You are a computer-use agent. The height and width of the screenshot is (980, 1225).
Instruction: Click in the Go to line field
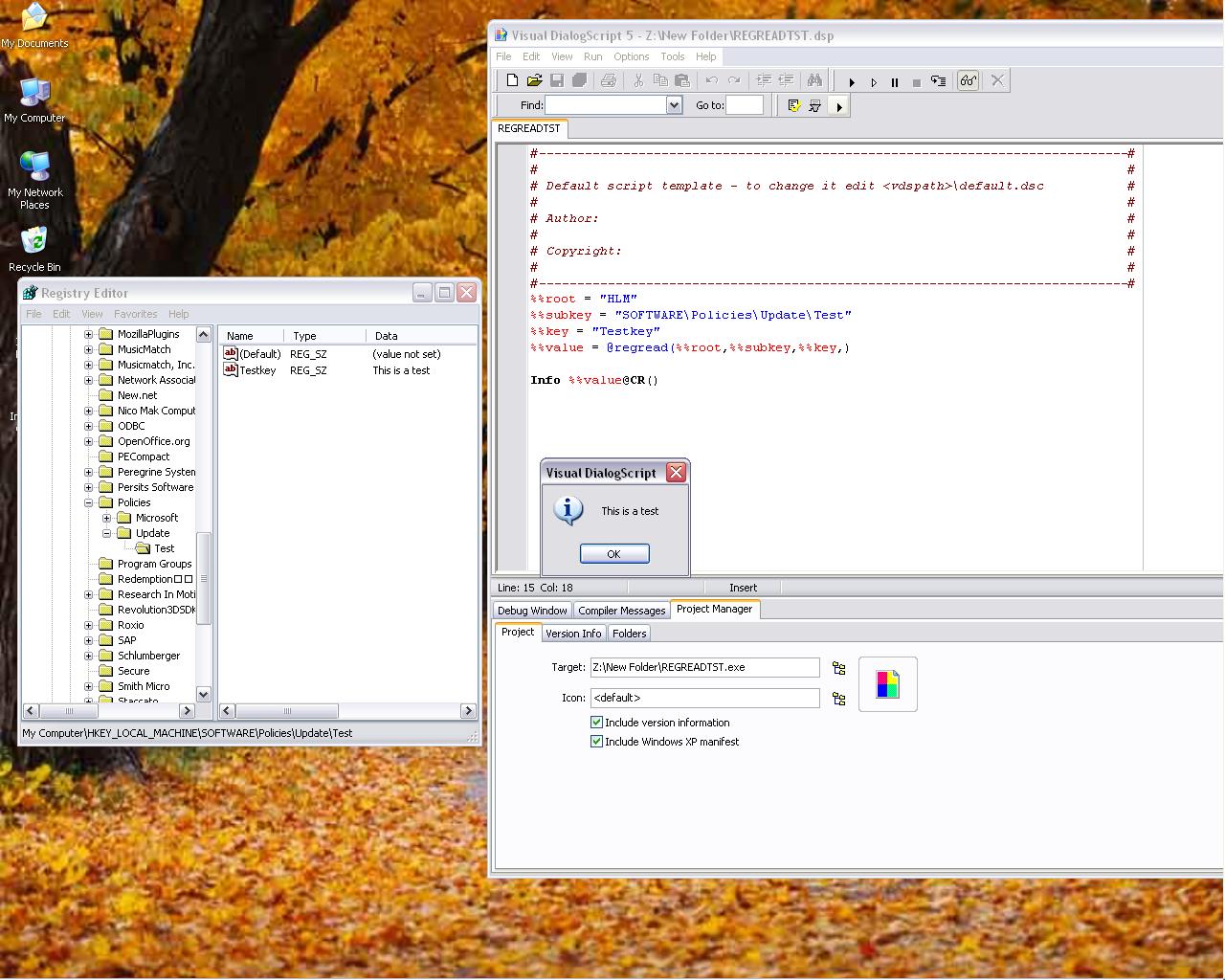coord(746,105)
